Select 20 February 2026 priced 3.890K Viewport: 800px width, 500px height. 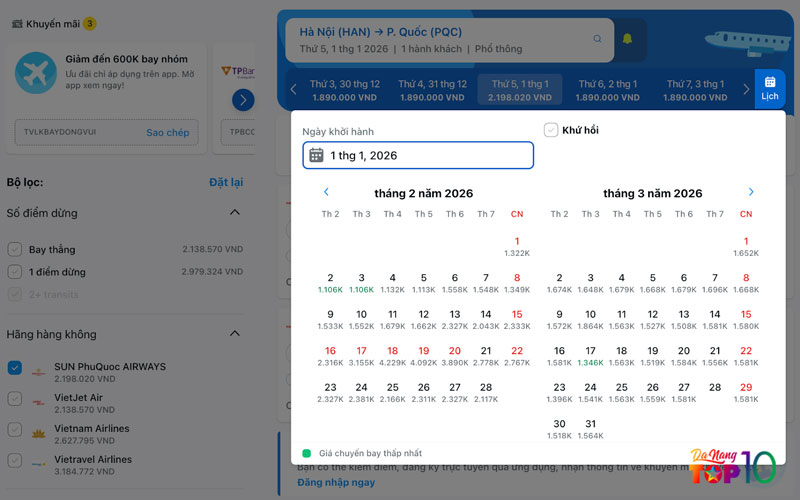pyautogui.click(x=455, y=356)
